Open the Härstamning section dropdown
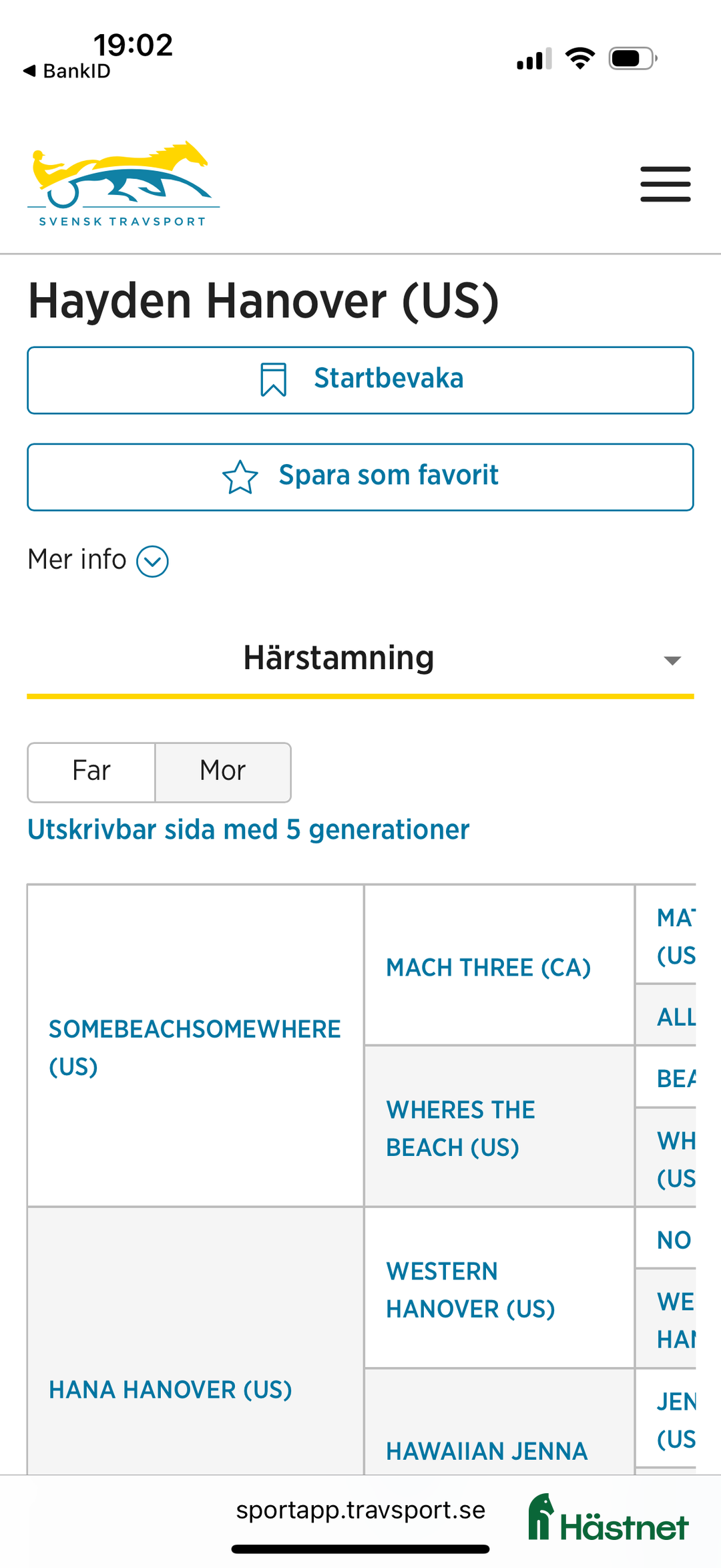Screen dimensions: 721x1568 (672, 660)
